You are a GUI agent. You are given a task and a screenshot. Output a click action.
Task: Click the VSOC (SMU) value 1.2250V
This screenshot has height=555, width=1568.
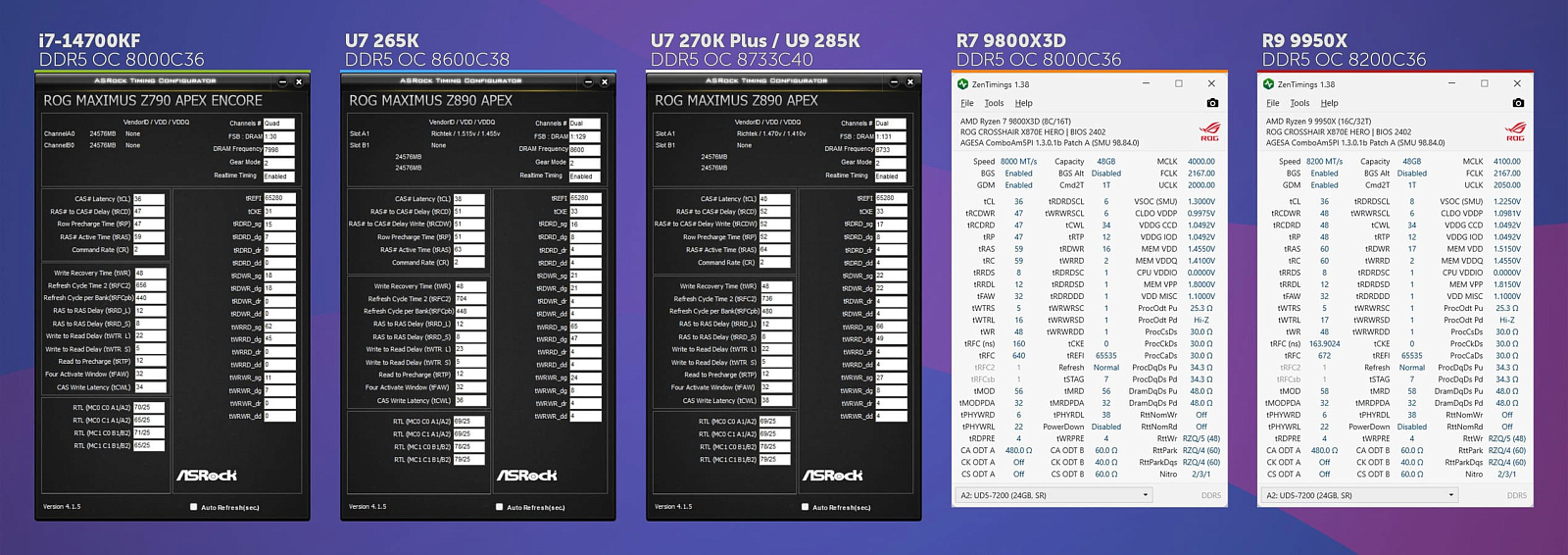click(1507, 201)
